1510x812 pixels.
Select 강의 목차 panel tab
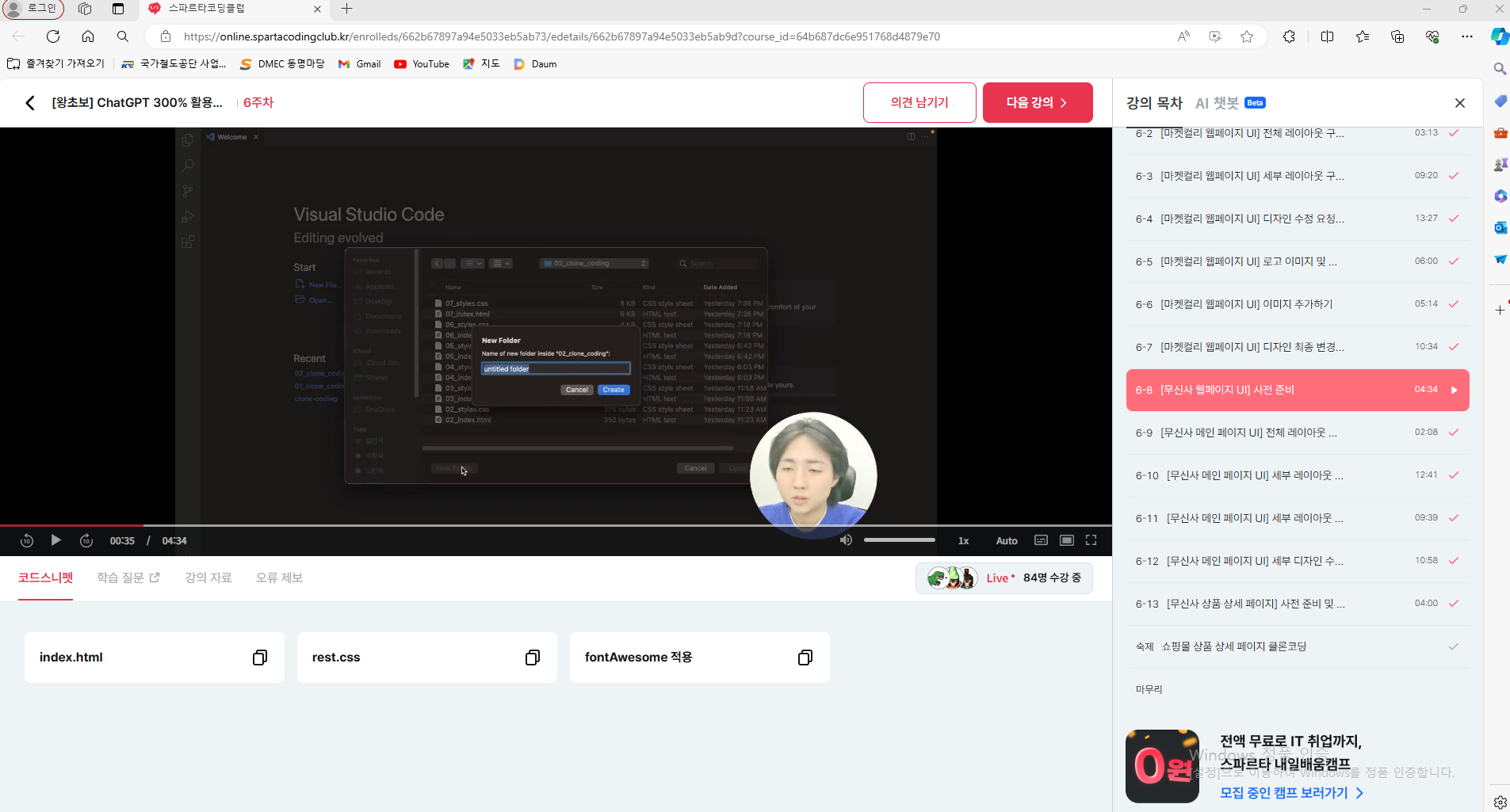(x=1154, y=103)
